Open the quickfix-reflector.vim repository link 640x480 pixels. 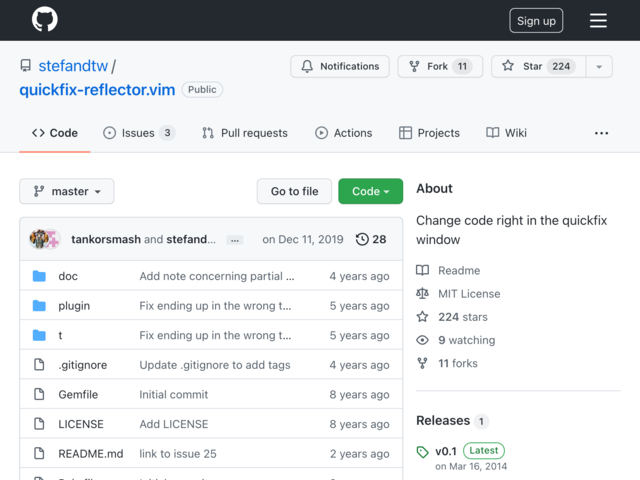[x=97, y=90]
